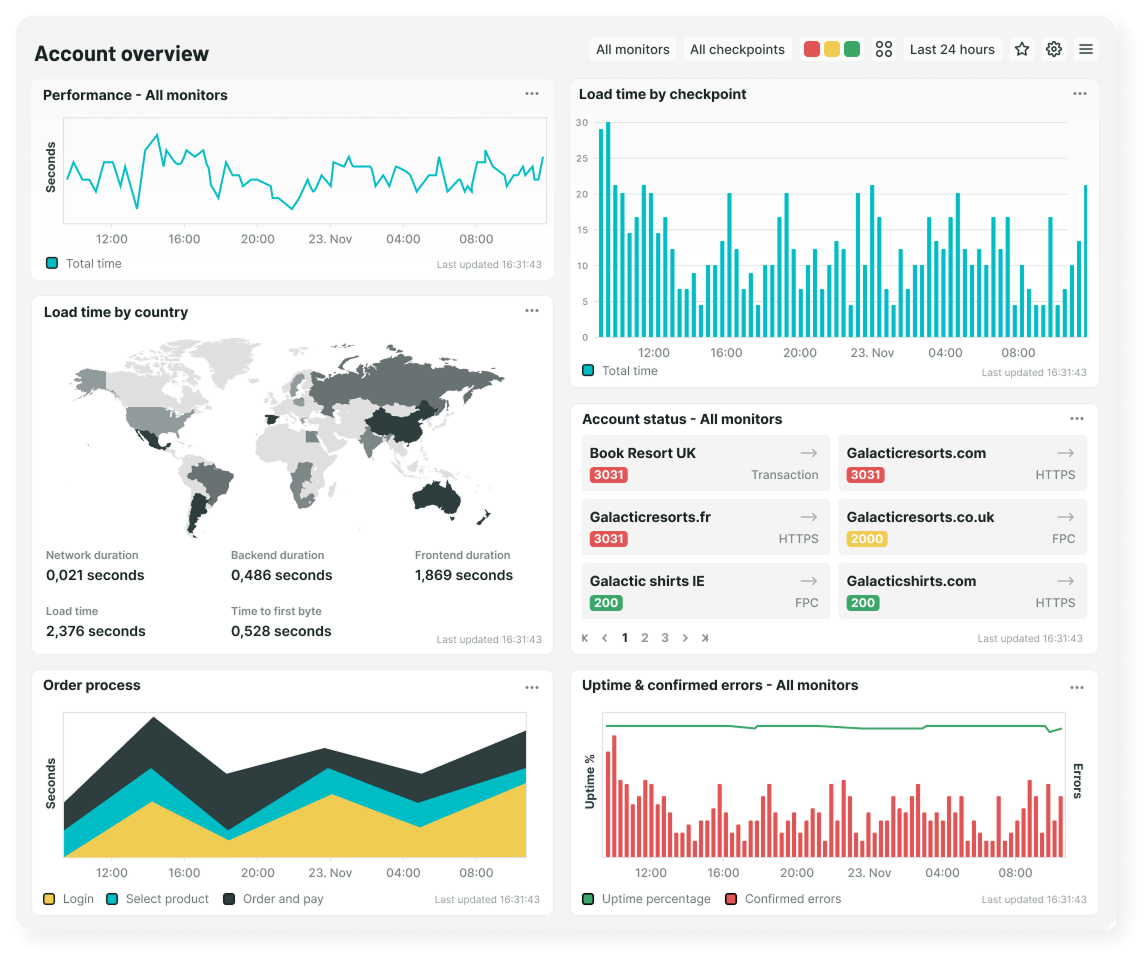Open options for Performance - All monitors widget
The width and height of the screenshot is (1148, 962).
532,93
